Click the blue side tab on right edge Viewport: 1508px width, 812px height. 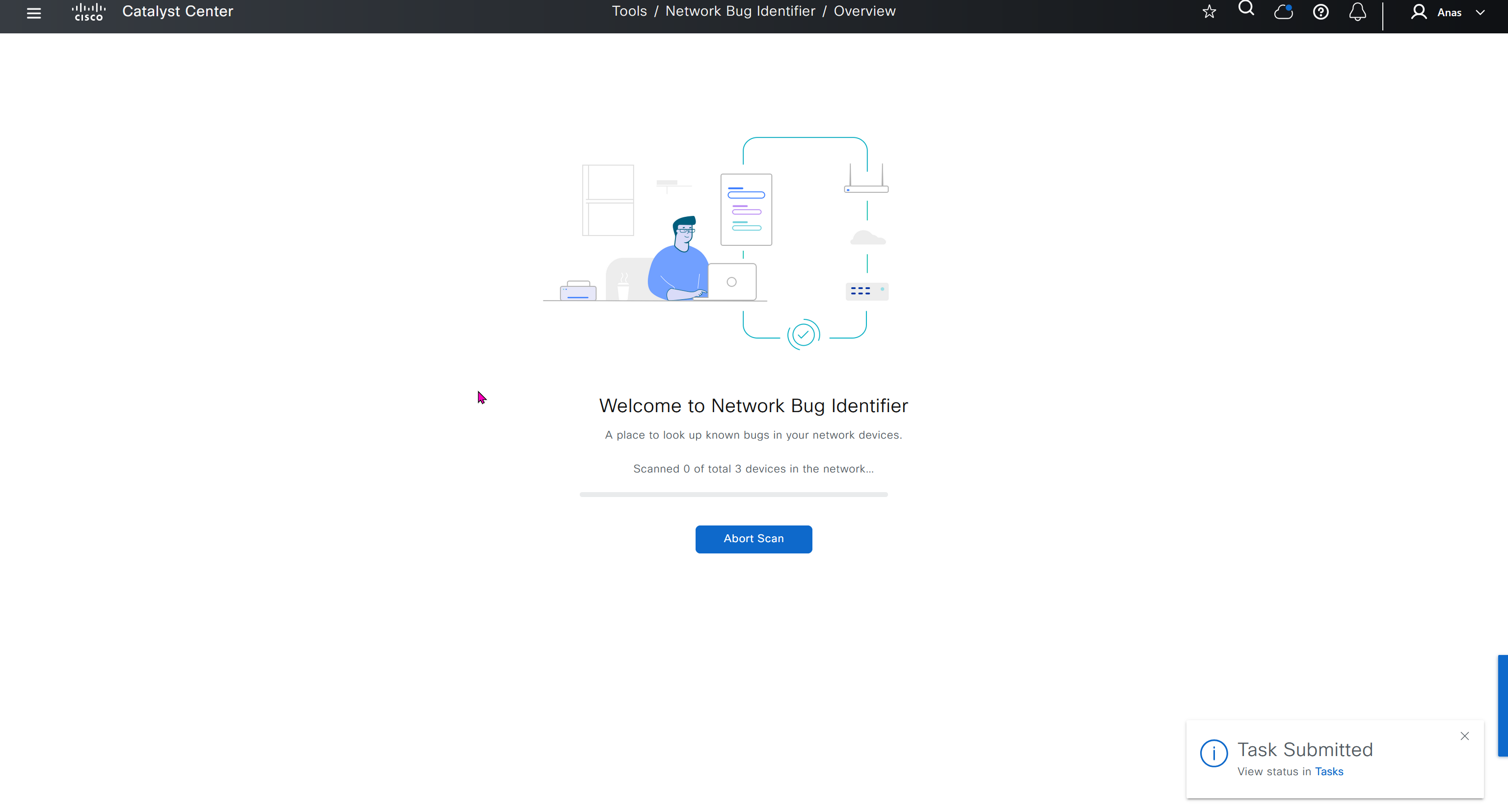1502,706
